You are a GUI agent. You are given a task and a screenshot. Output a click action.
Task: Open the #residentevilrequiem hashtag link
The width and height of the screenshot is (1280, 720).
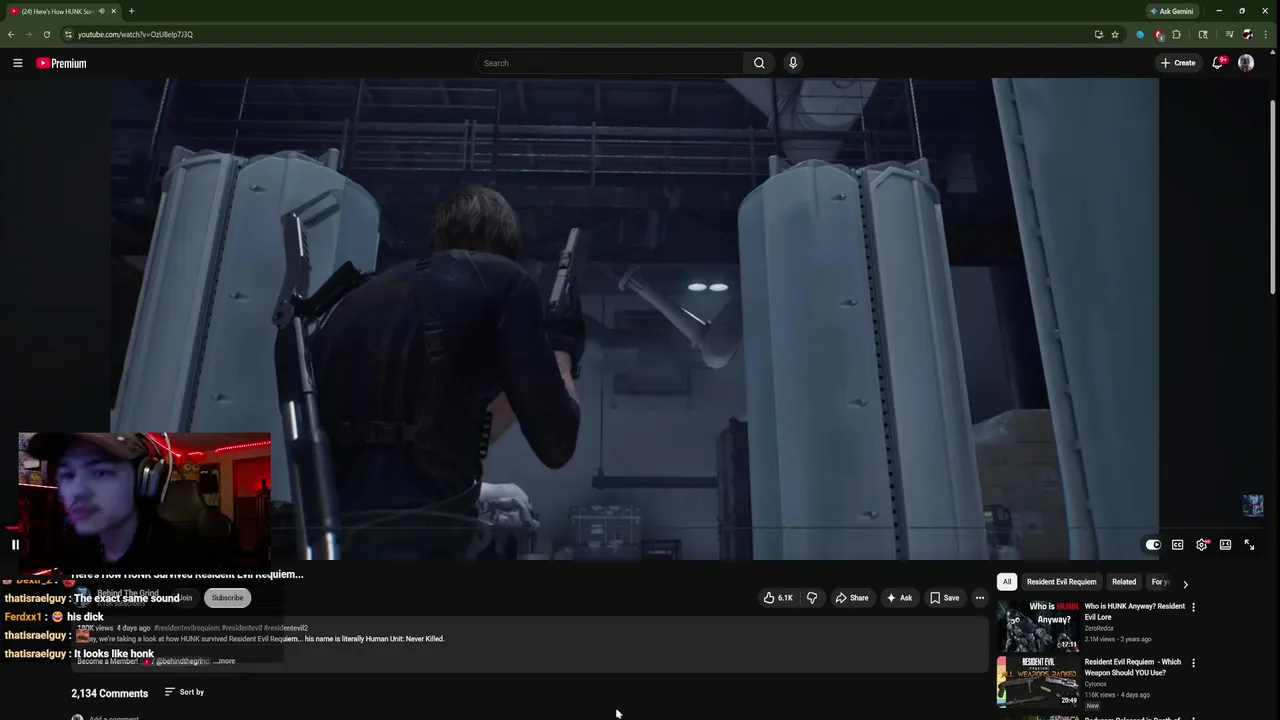pyautogui.click(x=187, y=628)
